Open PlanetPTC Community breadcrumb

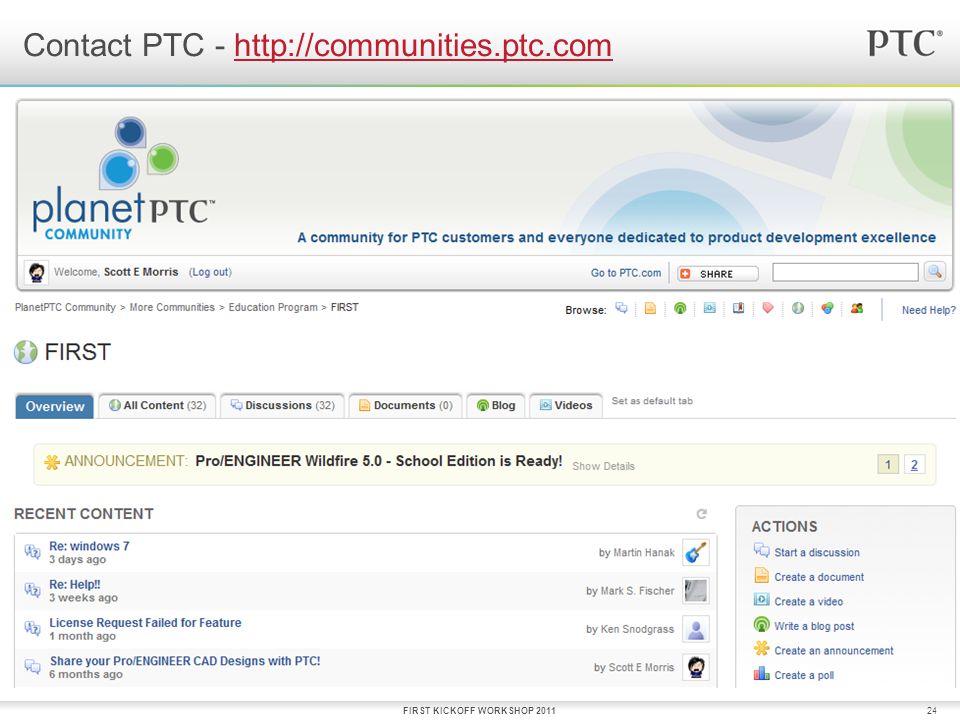tap(65, 307)
